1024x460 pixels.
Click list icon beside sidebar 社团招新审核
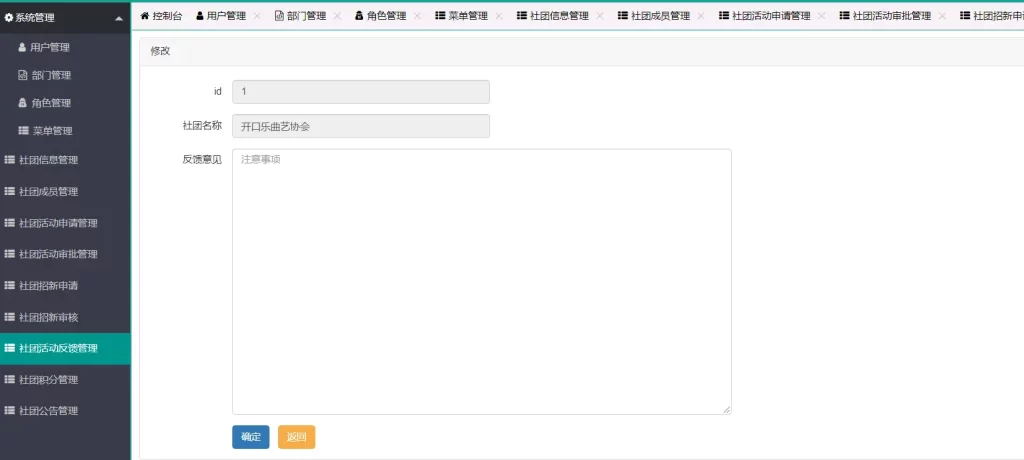coord(9,316)
